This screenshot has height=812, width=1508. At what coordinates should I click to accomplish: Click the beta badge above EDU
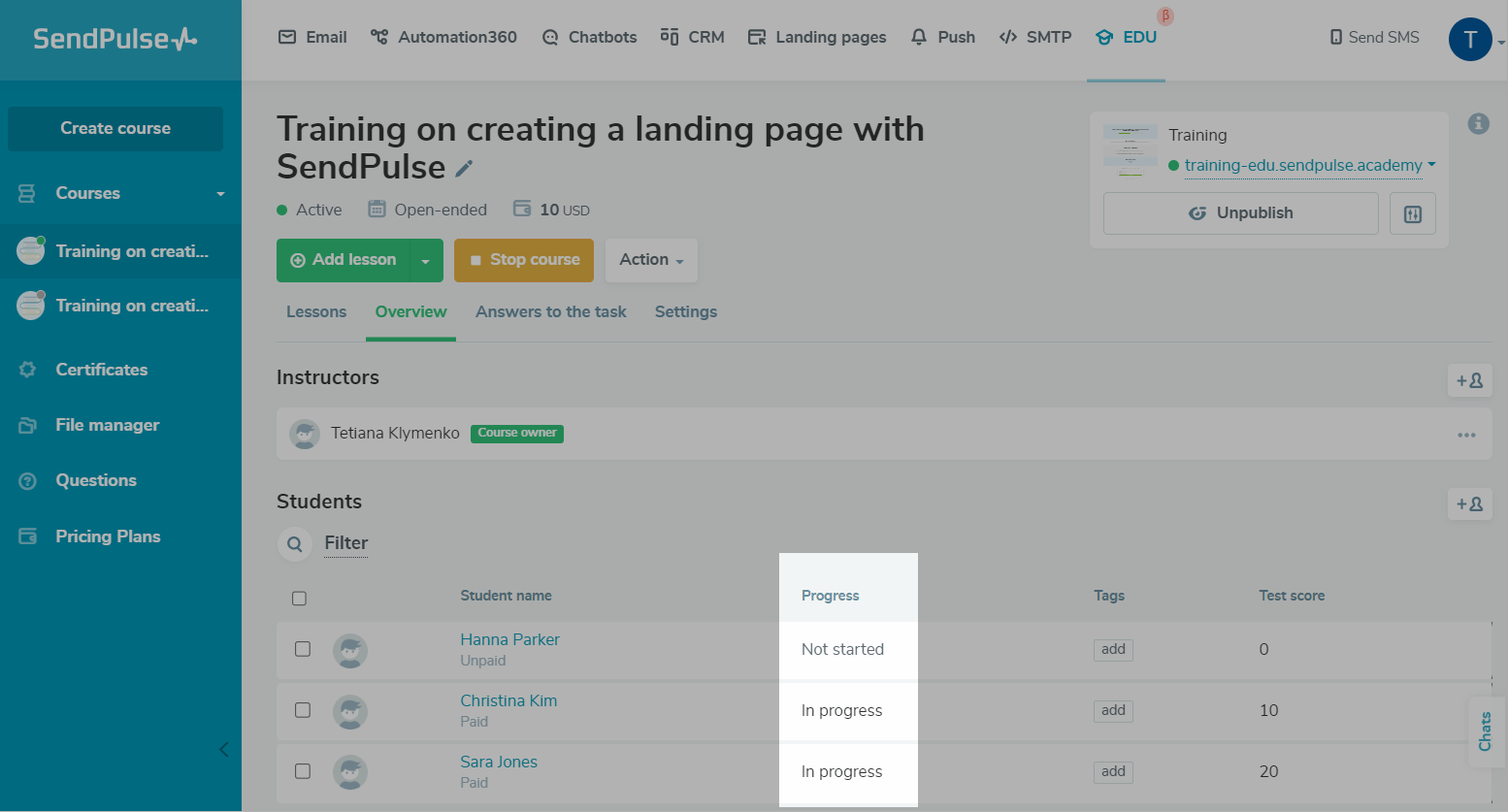click(x=1165, y=16)
